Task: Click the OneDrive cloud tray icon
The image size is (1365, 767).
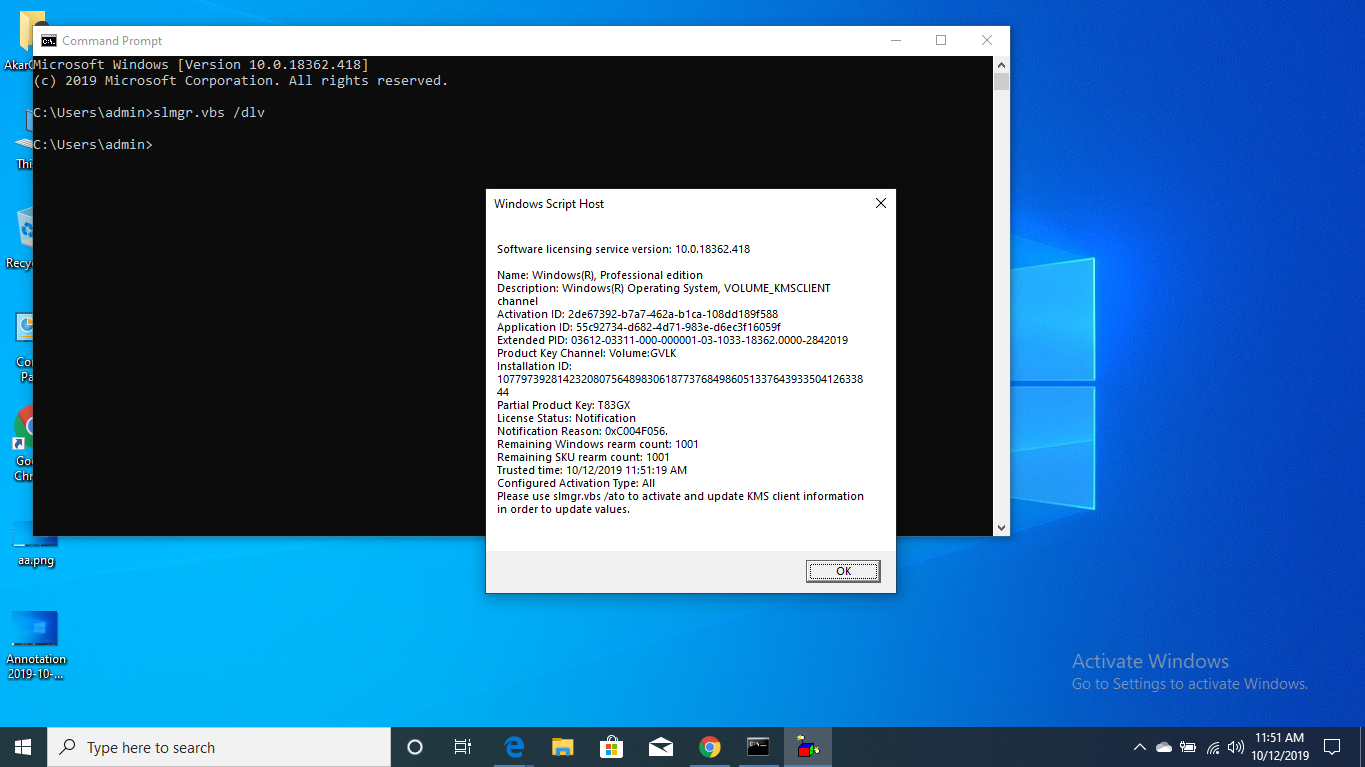Action: click(1163, 747)
